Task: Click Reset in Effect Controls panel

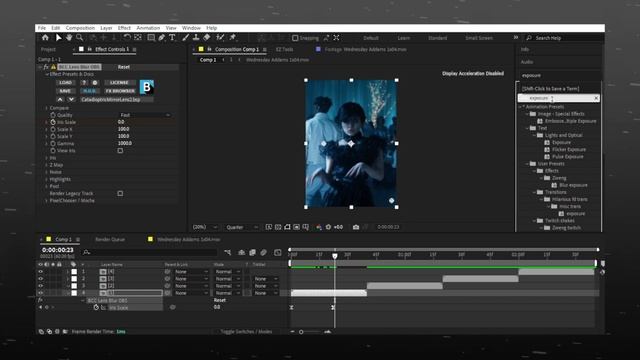Action: pos(124,67)
